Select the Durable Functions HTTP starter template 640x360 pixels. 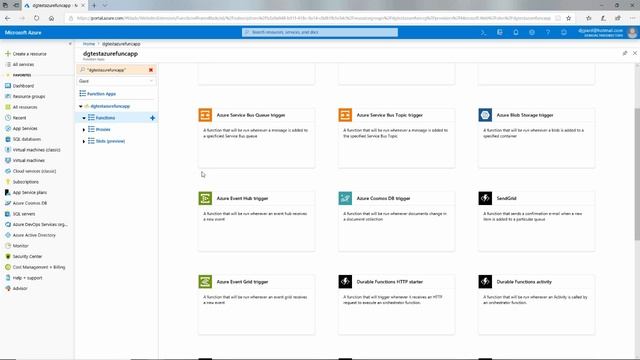(396, 304)
